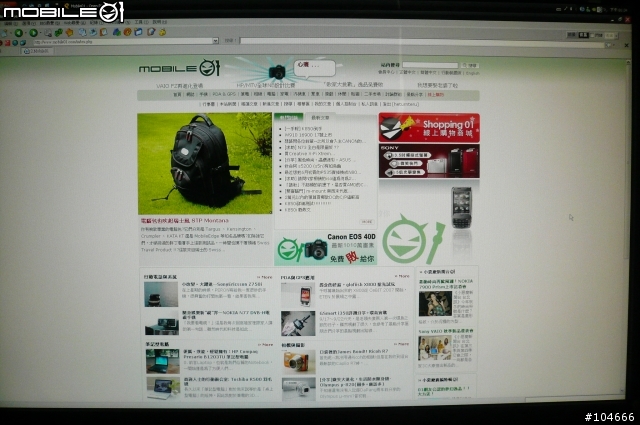
Task: Click the site search field on the web page
Action: point(430,65)
